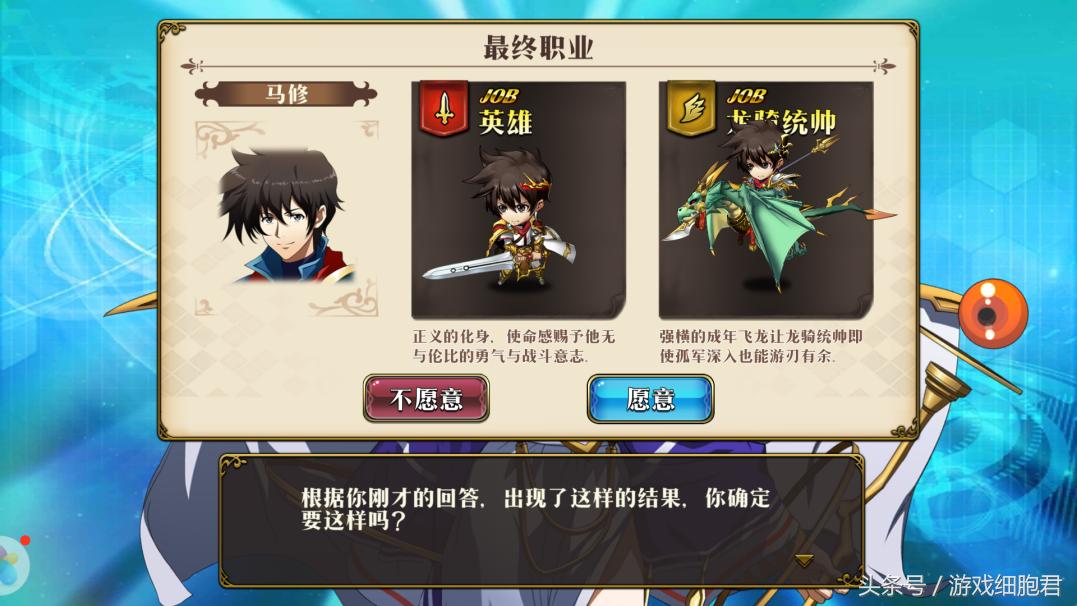The height and width of the screenshot is (606, 1077).
Task: Click the 最终职业 panel title
Action: [x=538, y=47]
